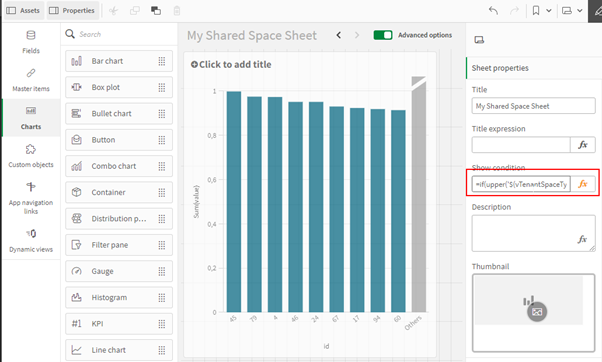Viewport: 602px width, 362px height.
Task: Open expression editor for Title expression
Action: coord(583,145)
